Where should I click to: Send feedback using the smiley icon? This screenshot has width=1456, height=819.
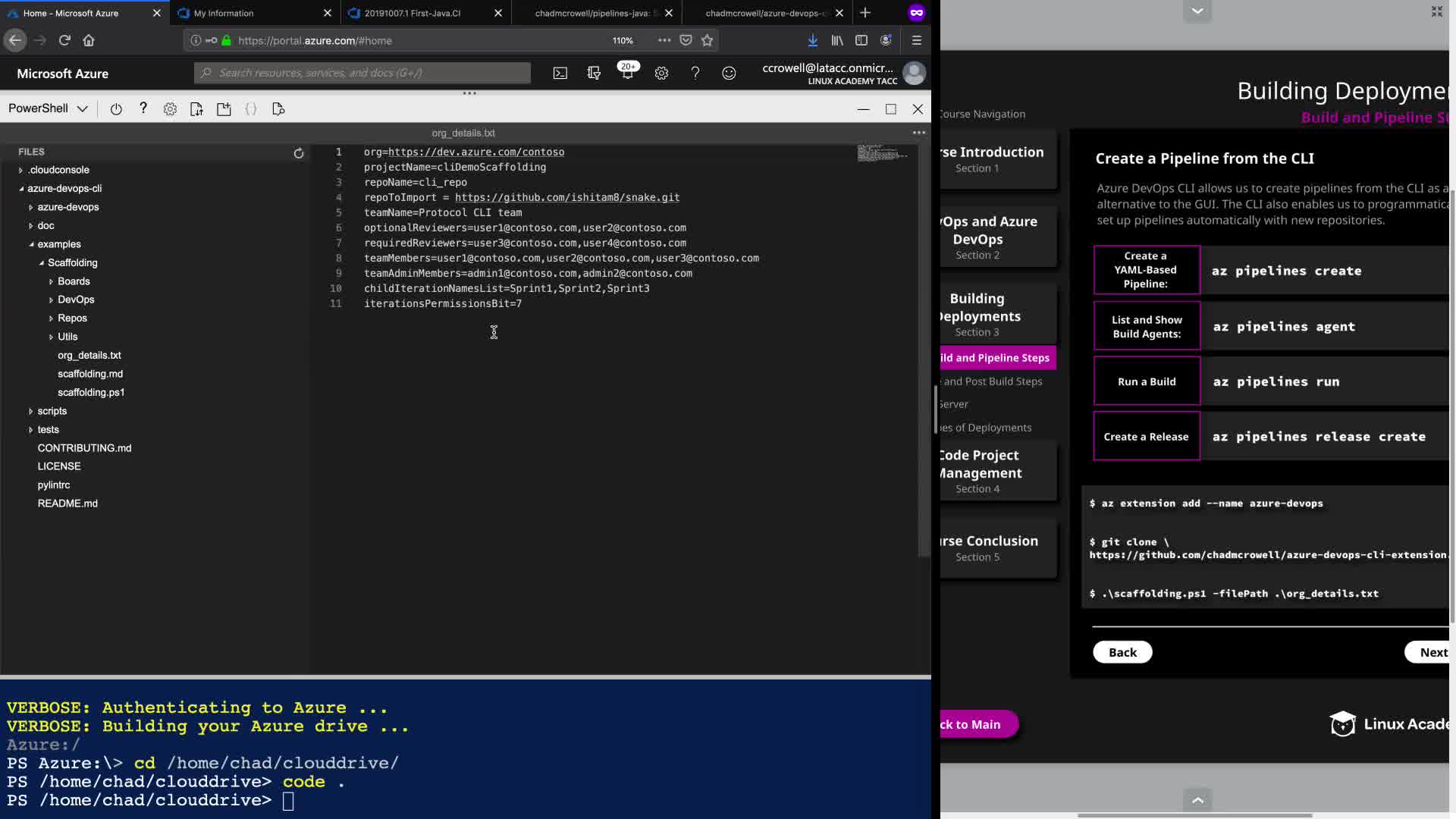[729, 73]
